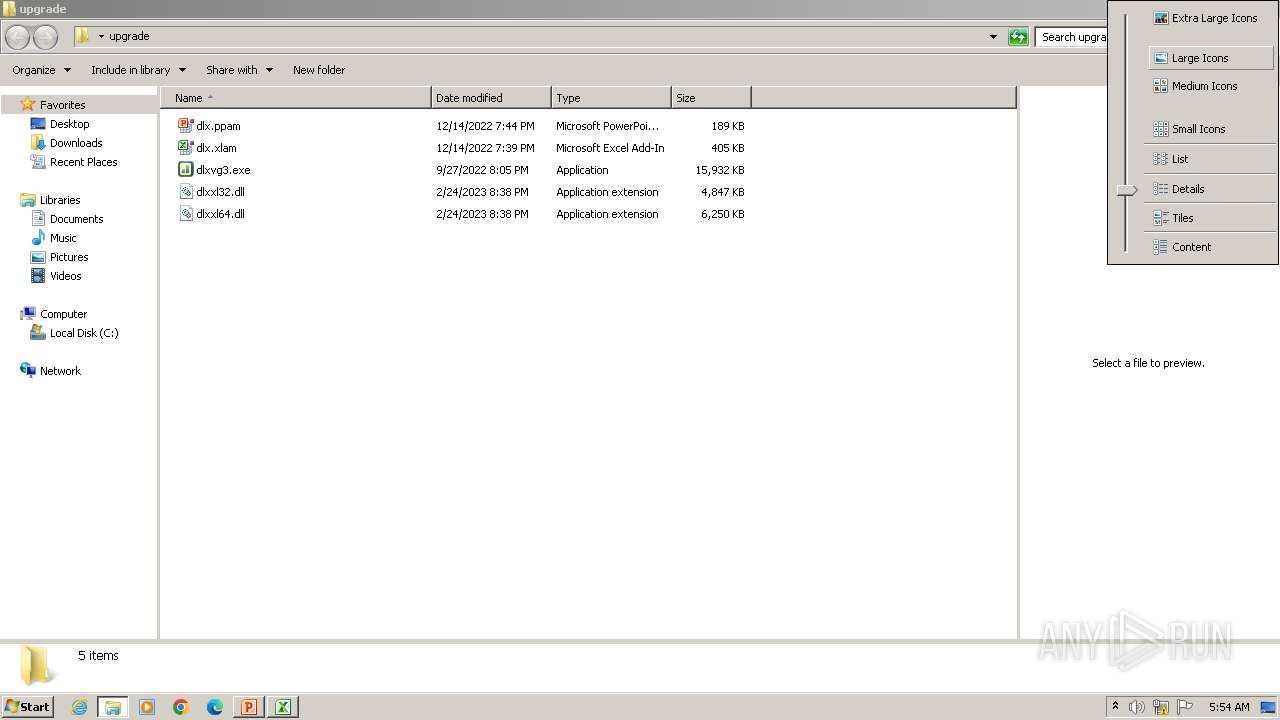The width and height of the screenshot is (1280, 720).
Task: Click the Favorites star icon
Action: click(x=28, y=104)
